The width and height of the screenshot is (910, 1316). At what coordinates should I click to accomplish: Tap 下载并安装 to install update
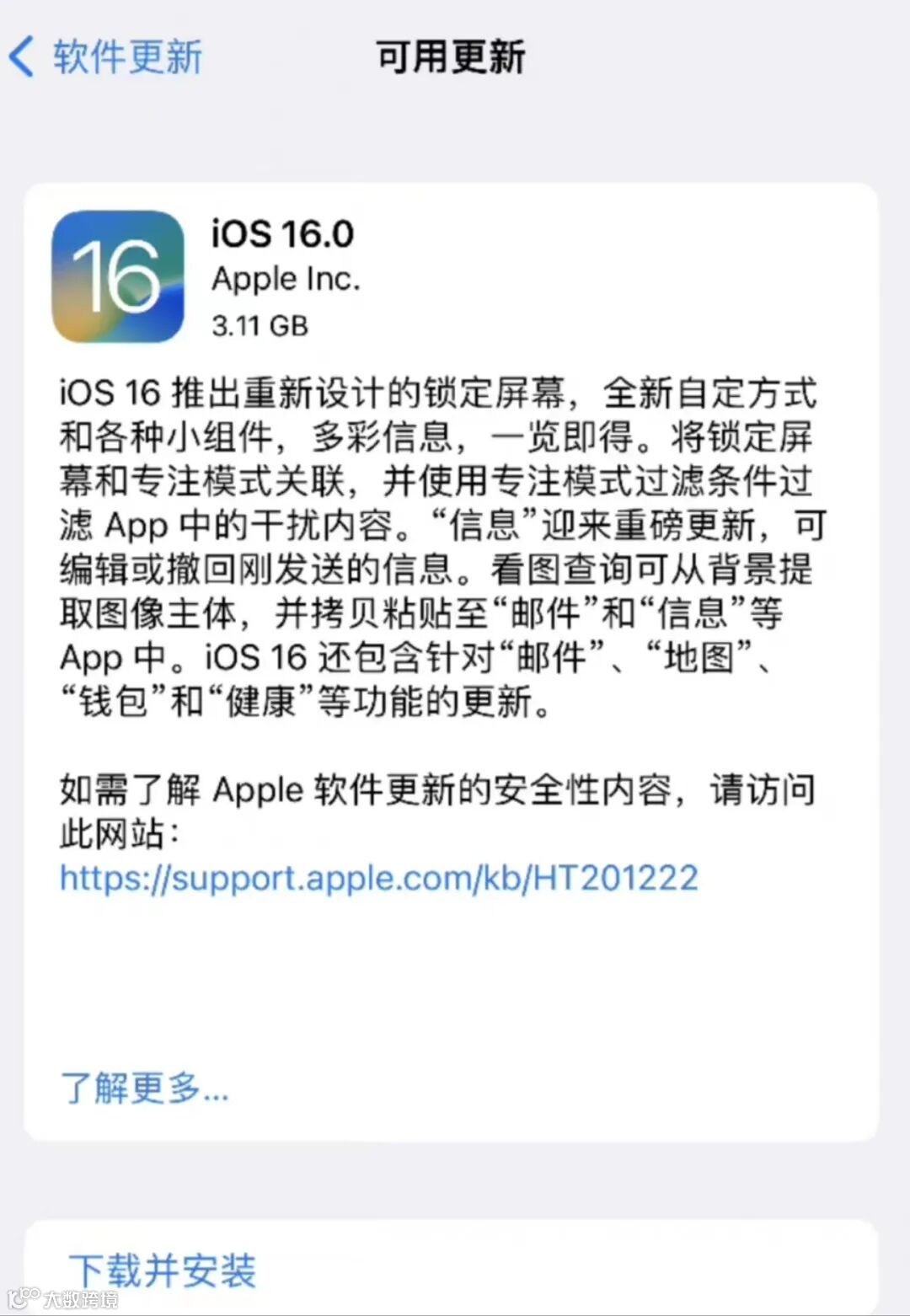tap(163, 1270)
